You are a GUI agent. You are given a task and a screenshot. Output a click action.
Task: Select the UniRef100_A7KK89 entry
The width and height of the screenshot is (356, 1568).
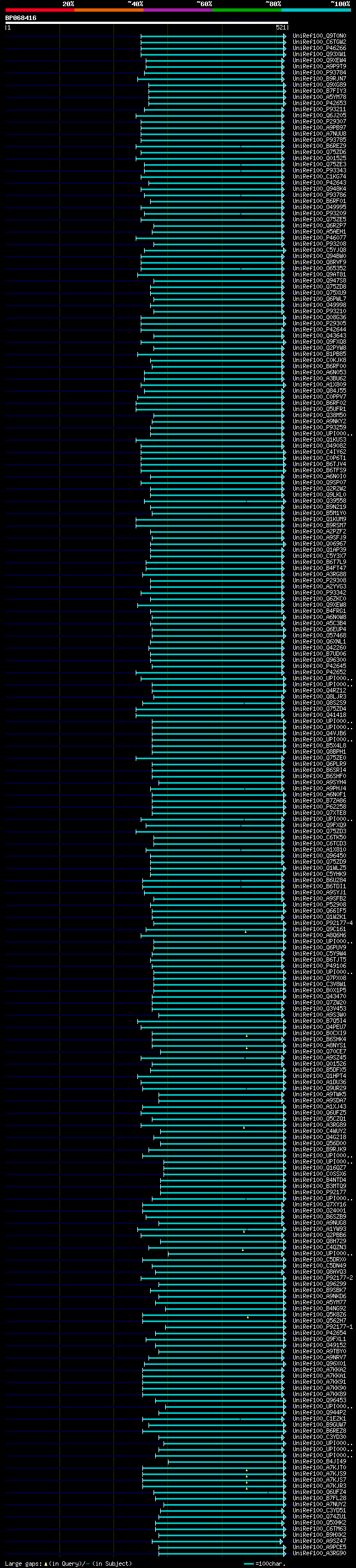point(319,1394)
